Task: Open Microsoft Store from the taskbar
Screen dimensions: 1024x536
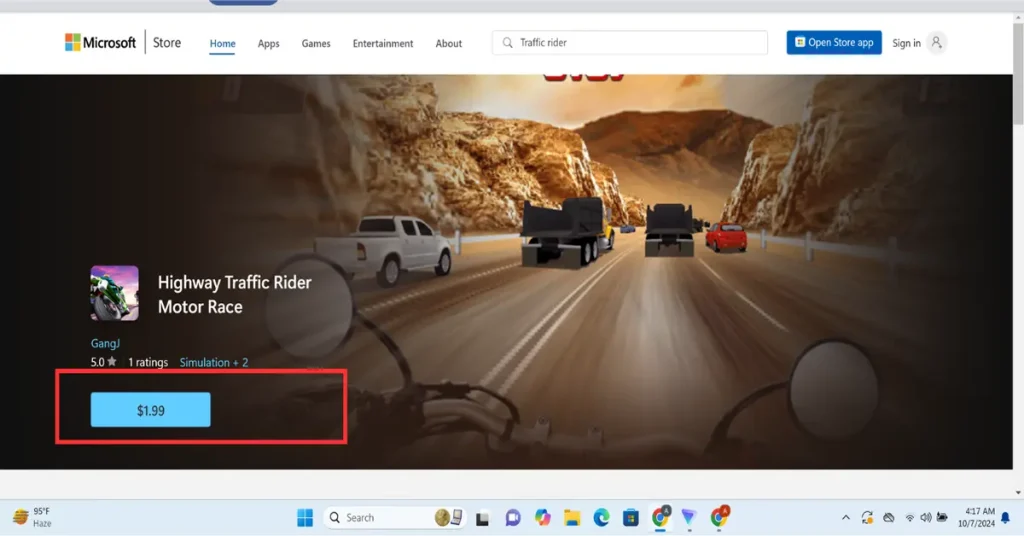Action: 631,518
